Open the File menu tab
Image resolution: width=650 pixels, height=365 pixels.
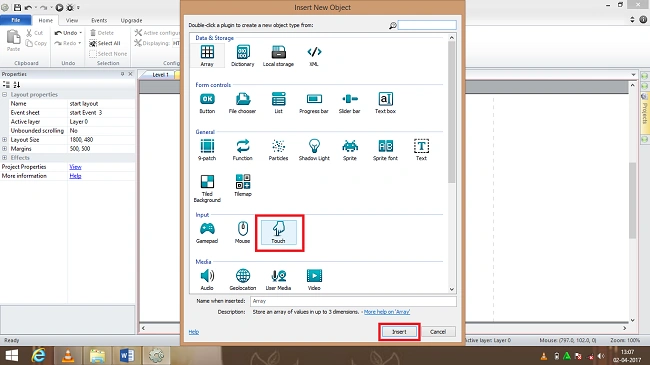point(16,20)
